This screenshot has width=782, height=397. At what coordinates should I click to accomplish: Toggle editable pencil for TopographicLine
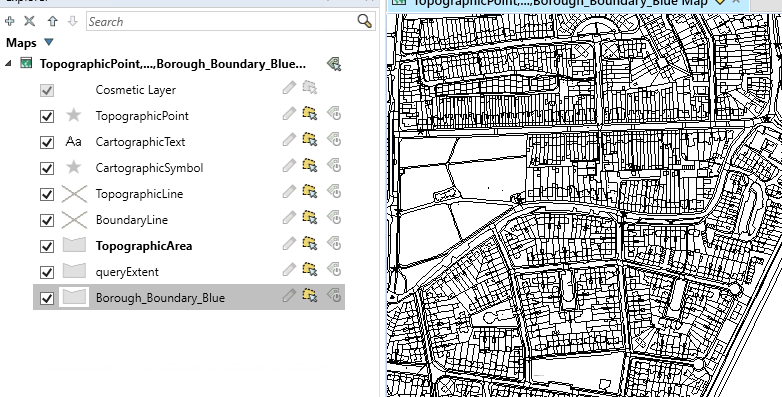(x=289, y=192)
